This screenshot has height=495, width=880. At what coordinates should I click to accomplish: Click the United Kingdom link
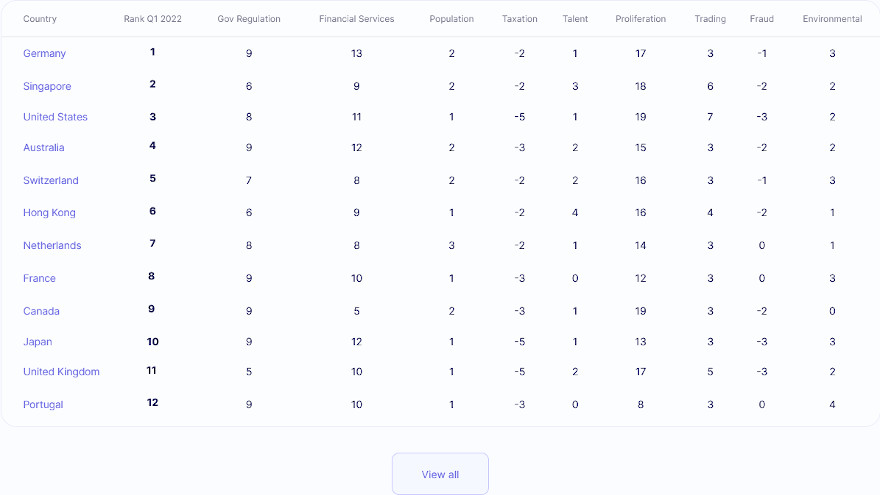[x=61, y=372]
